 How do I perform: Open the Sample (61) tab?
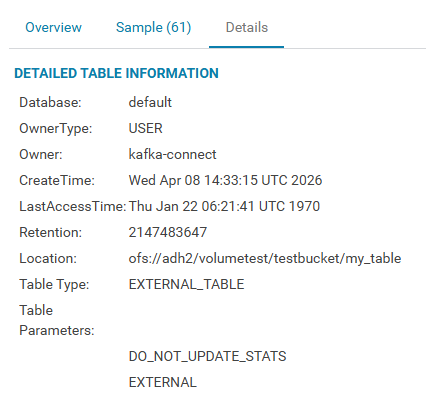point(153,27)
